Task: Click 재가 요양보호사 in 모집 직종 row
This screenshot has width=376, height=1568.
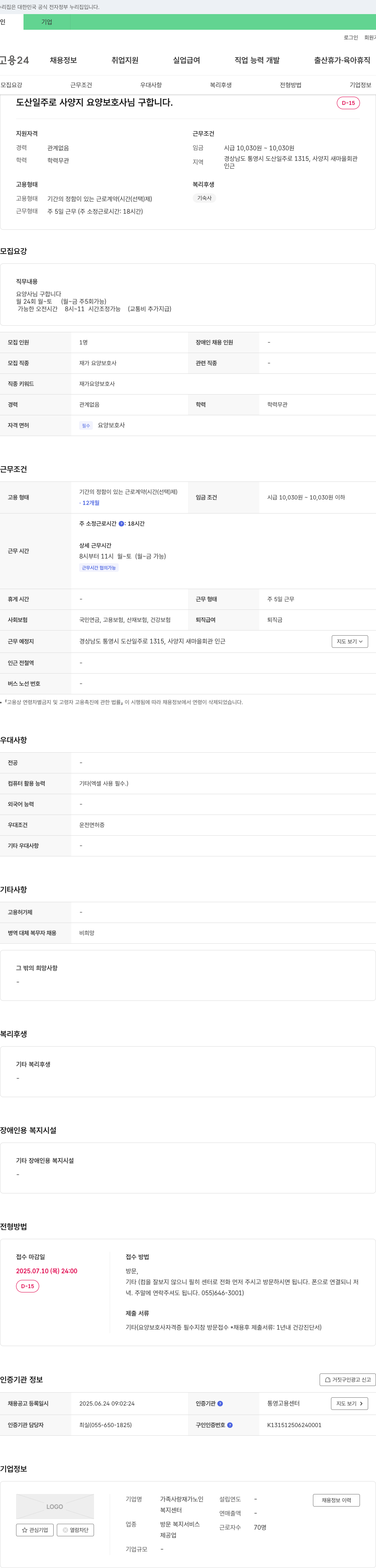Action: click(x=98, y=363)
